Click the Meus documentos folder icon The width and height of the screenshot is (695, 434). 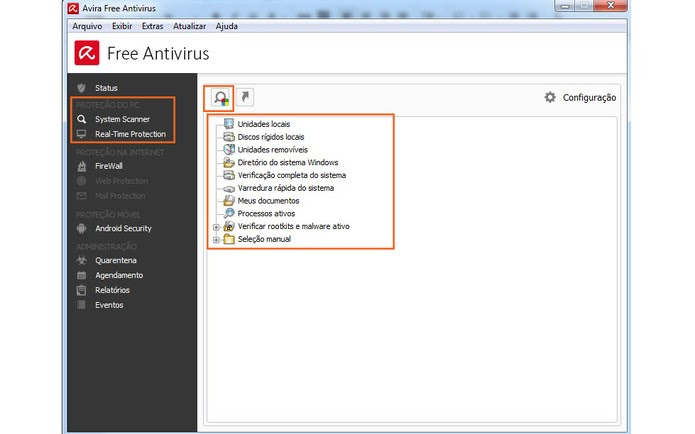tap(229, 200)
